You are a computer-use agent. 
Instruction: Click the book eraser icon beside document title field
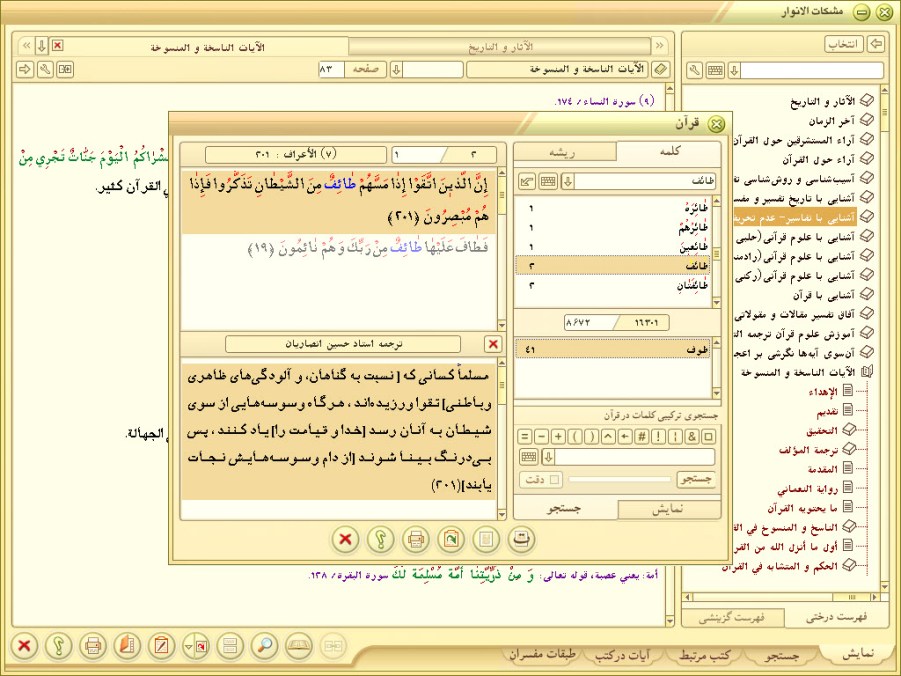[661, 70]
